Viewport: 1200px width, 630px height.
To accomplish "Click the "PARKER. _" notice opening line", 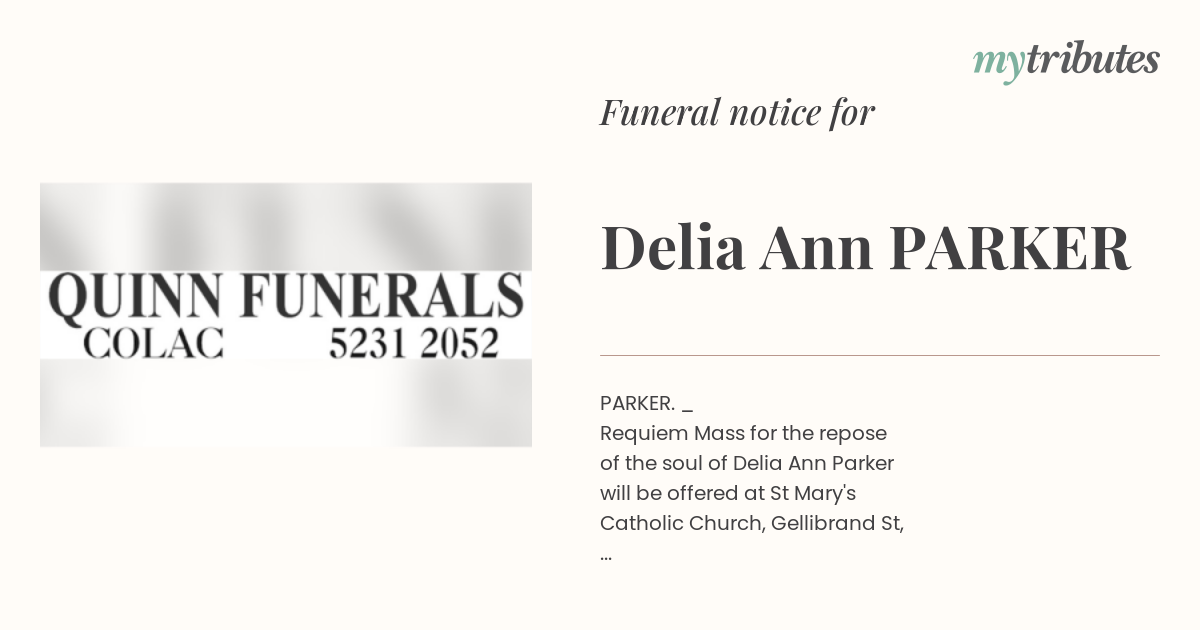I will click(x=646, y=403).
